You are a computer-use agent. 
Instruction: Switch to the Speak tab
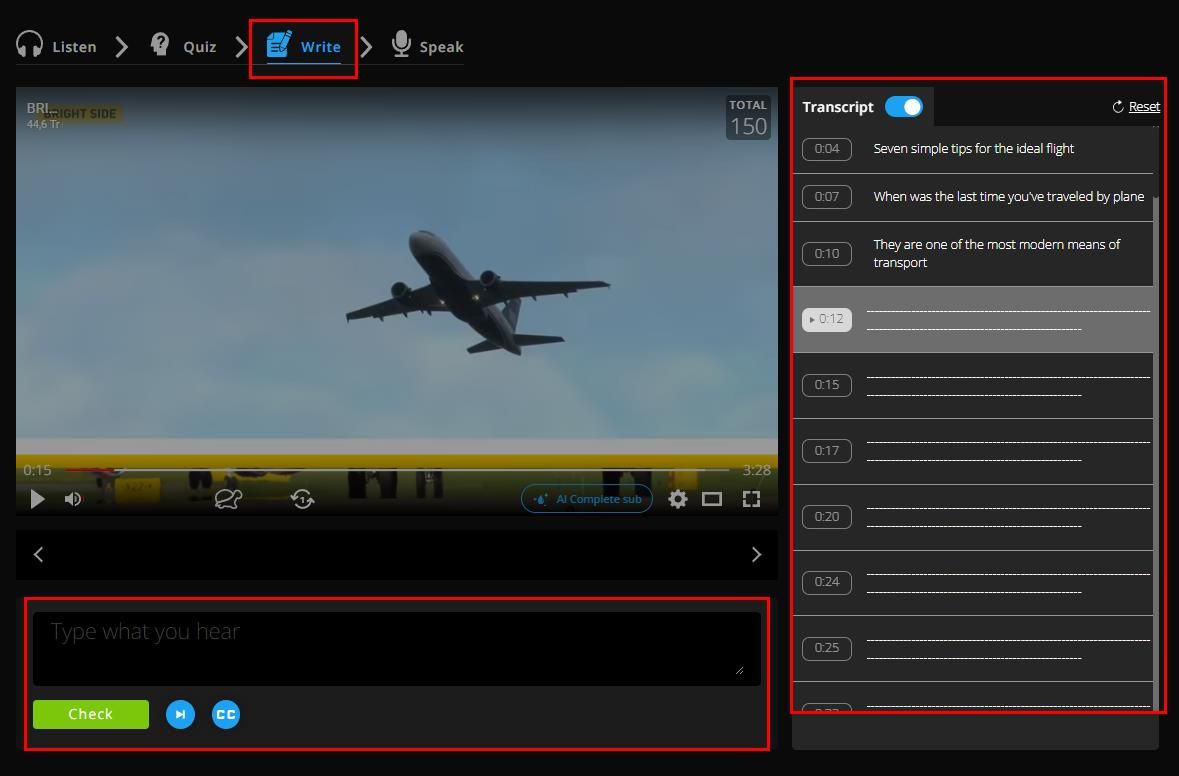(427, 46)
